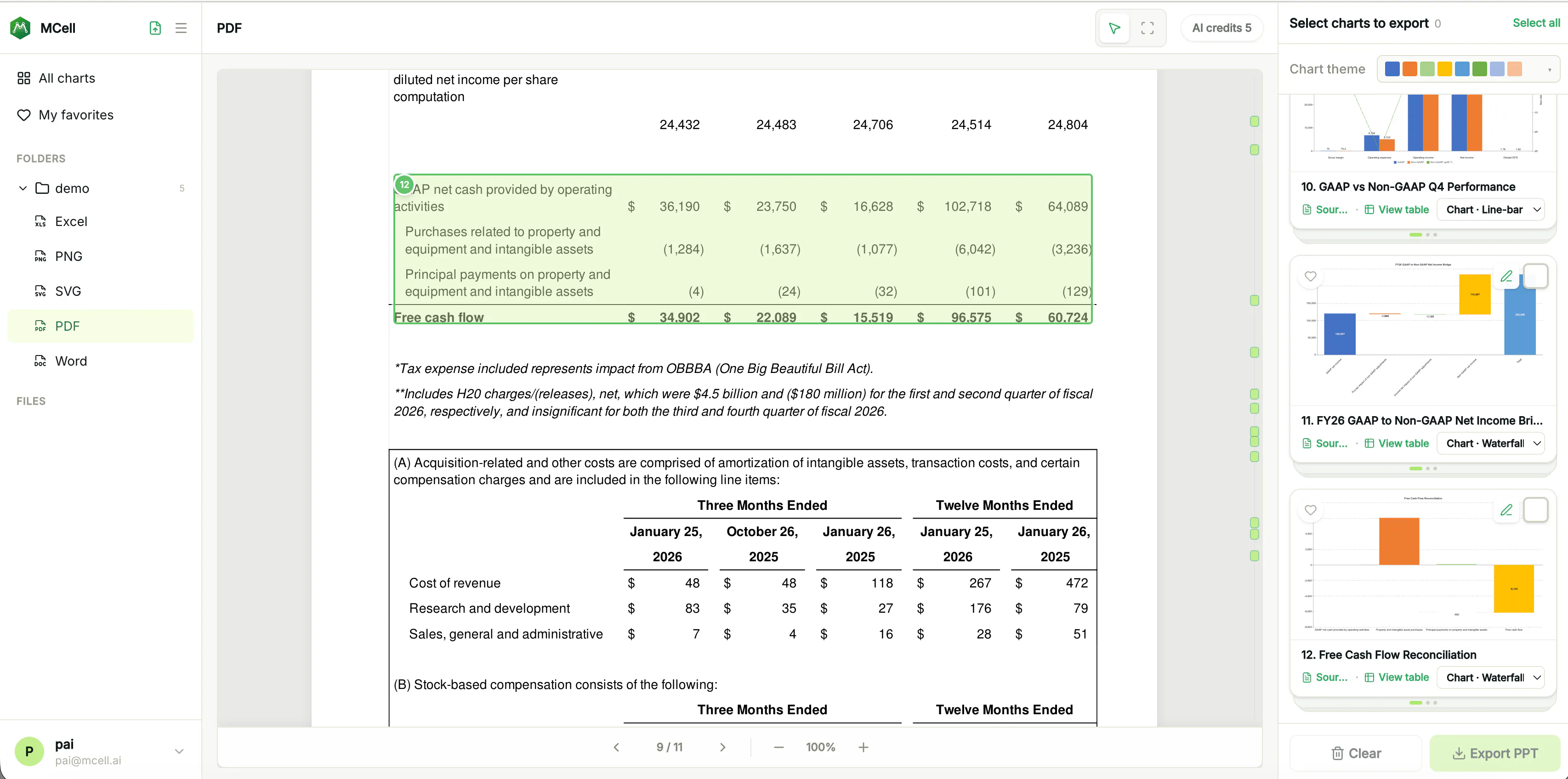The width and height of the screenshot is (1568, 779).
Task: Expand the pai account menu chevron
Action: 179,751
